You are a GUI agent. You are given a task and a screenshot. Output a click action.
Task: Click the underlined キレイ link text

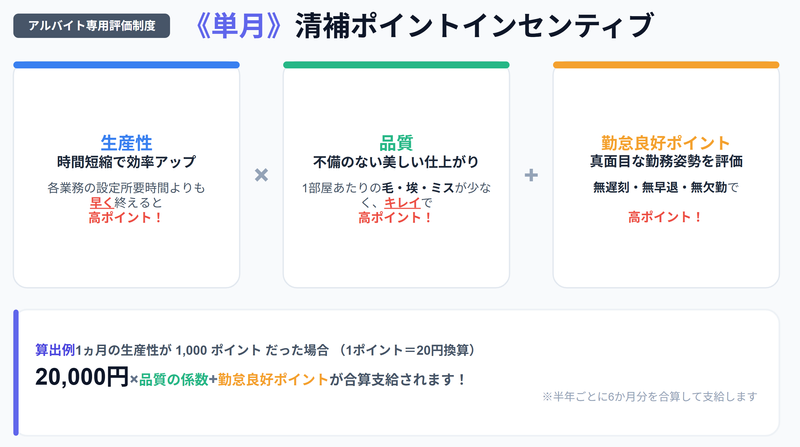point(402,203)
